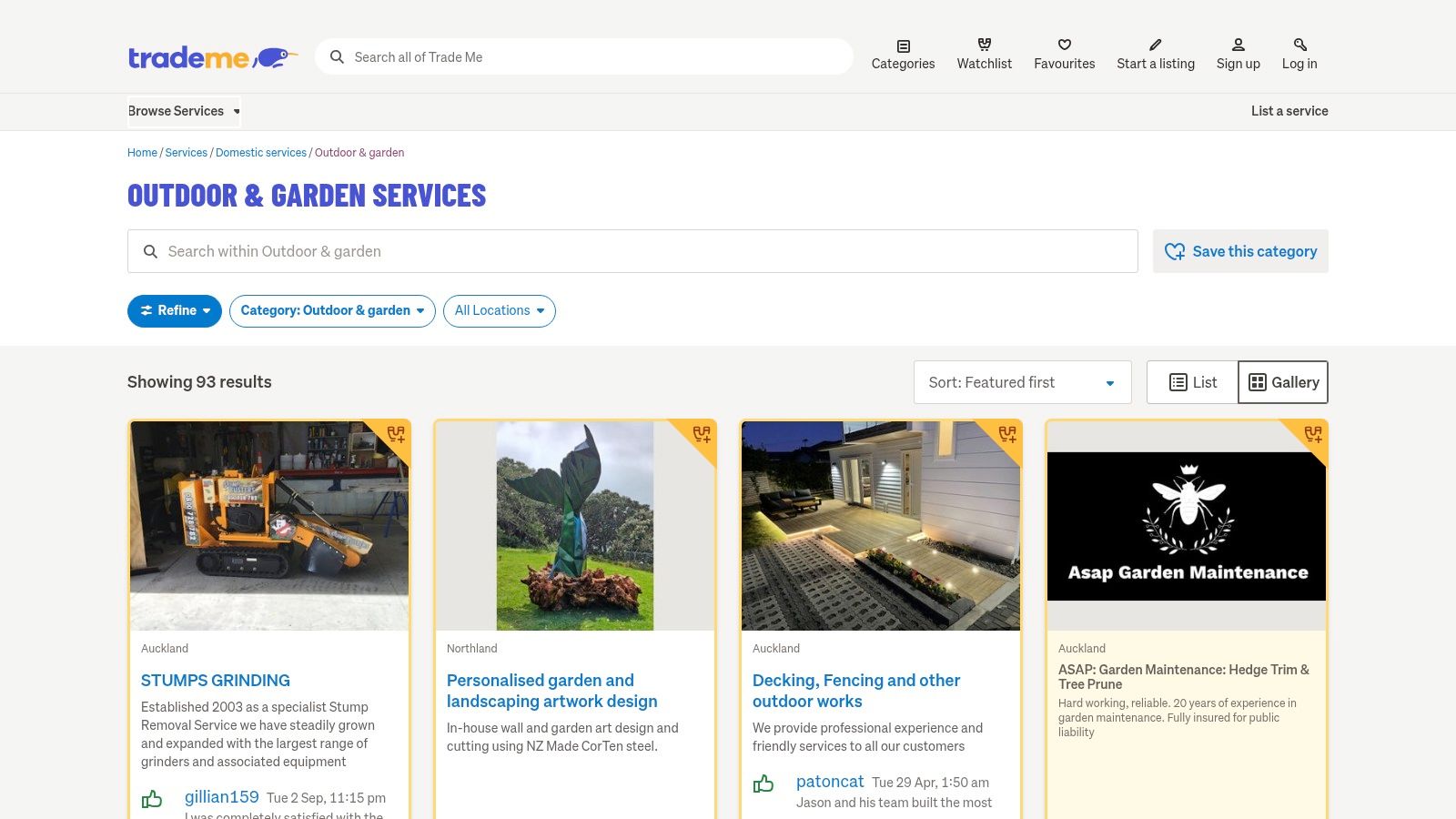The width and height of the screenshot is (1456, 819).
Task: Click the heart-plus corner icon on the Decking listing
Action: click(x=1006, y=436)
